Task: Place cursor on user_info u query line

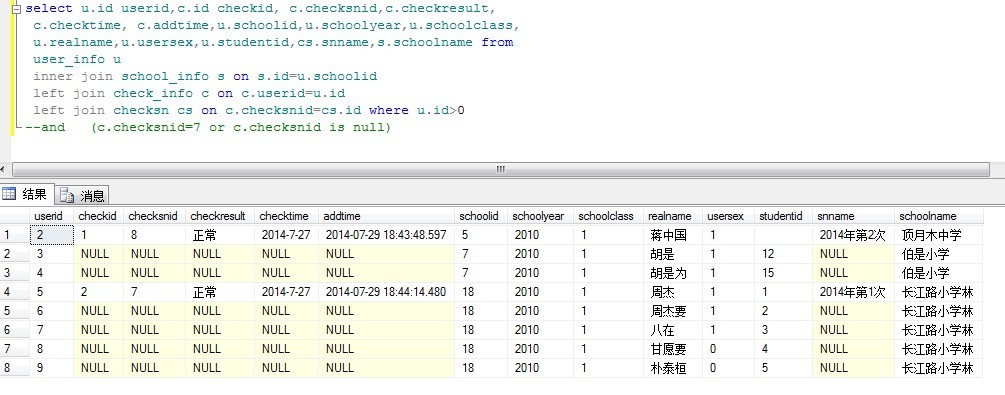Action: [x=77, y=60]
